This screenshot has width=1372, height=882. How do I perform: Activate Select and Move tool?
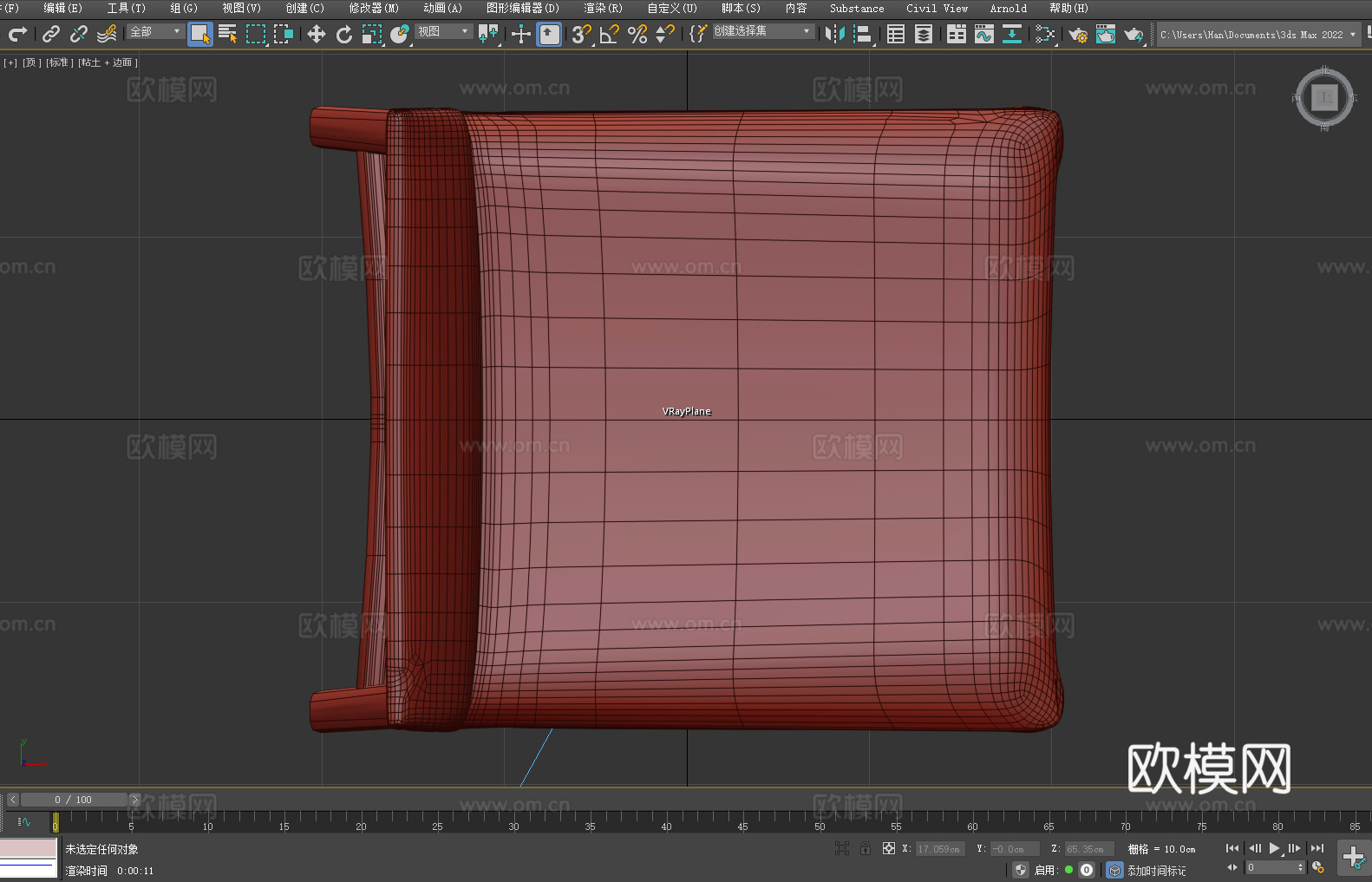tap(317, 34)
